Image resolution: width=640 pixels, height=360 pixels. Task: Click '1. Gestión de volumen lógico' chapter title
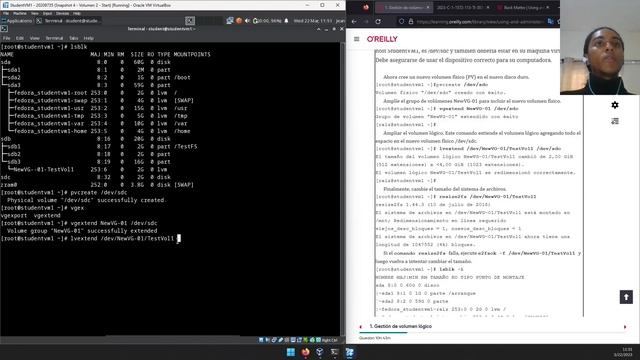[400, 327]
